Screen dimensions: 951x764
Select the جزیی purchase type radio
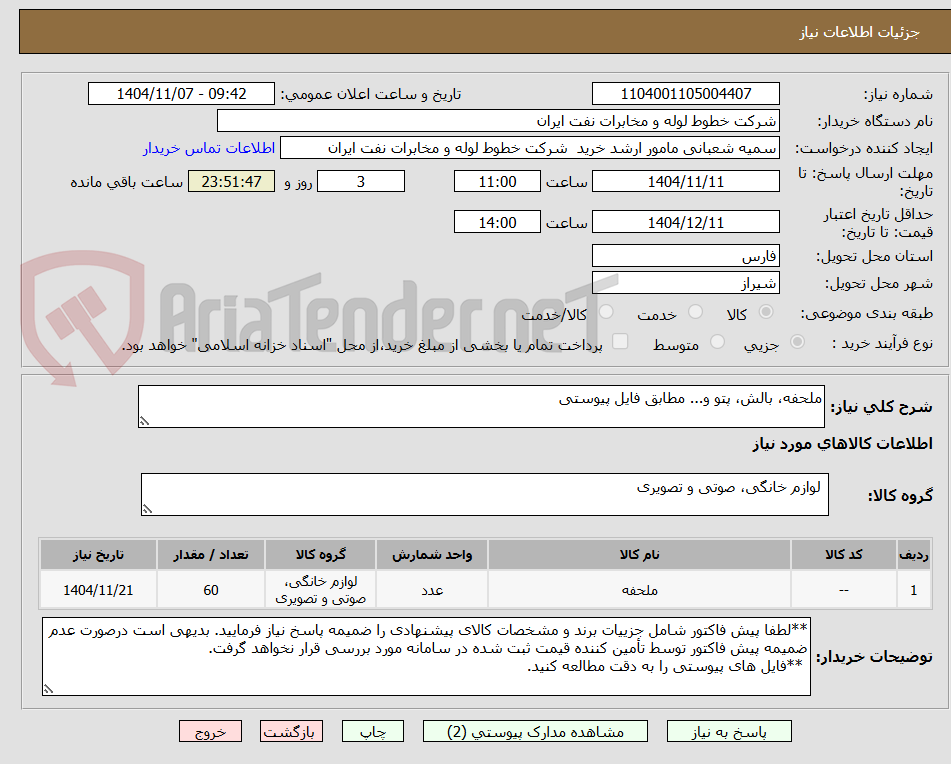pyautogui.click(x=798, y=342)
